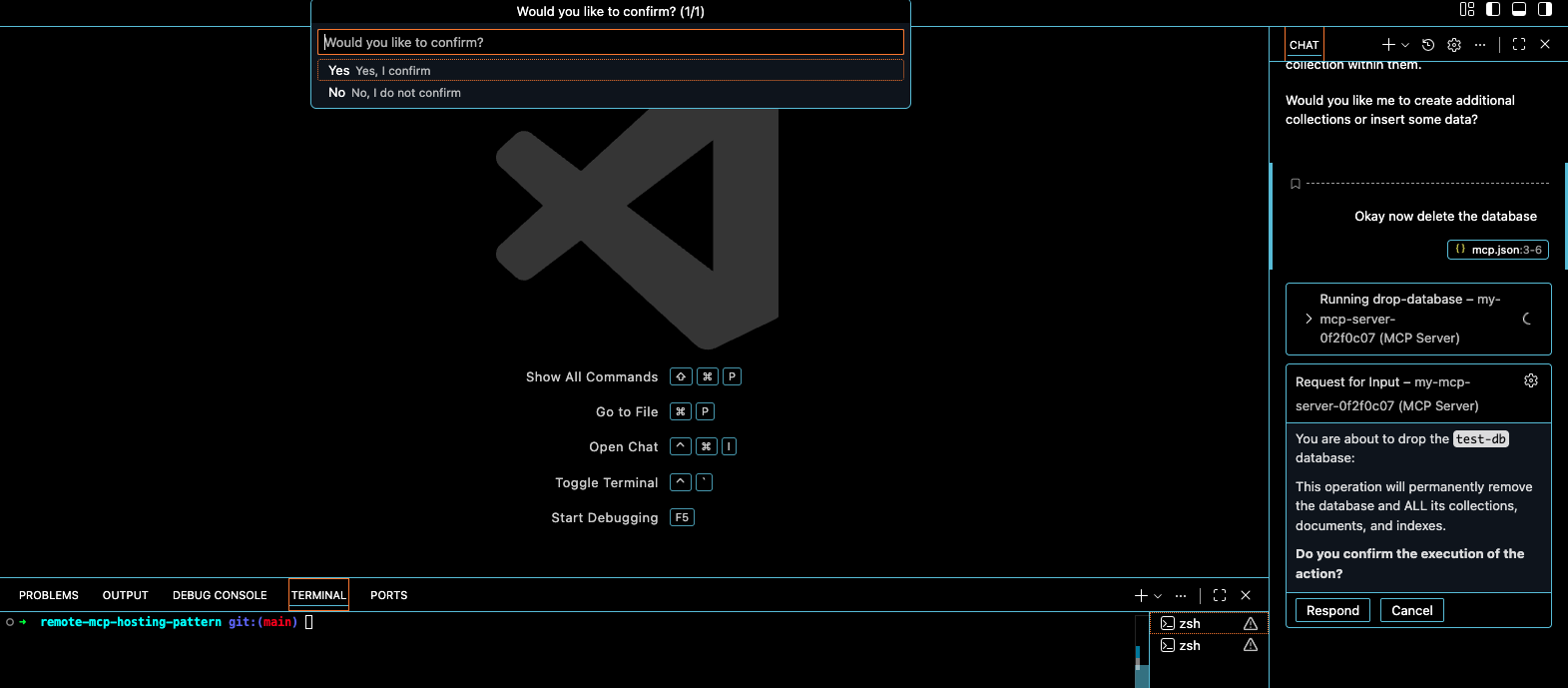Screen dimensions: 1568x688
Task: Focus the 'Would you like to confirm?' input
Action: click(611, 42)
